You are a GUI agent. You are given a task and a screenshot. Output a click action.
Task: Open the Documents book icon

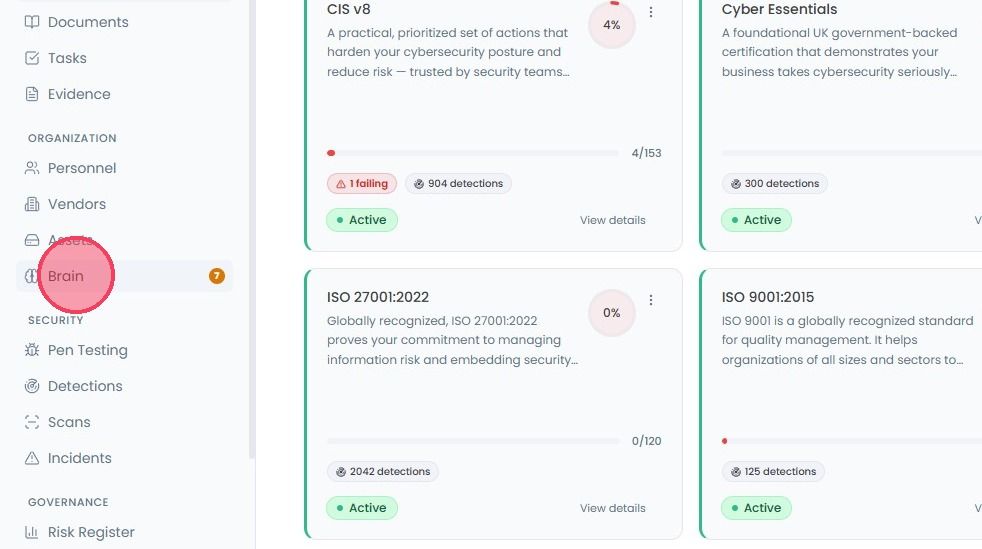tap(31, 22)
